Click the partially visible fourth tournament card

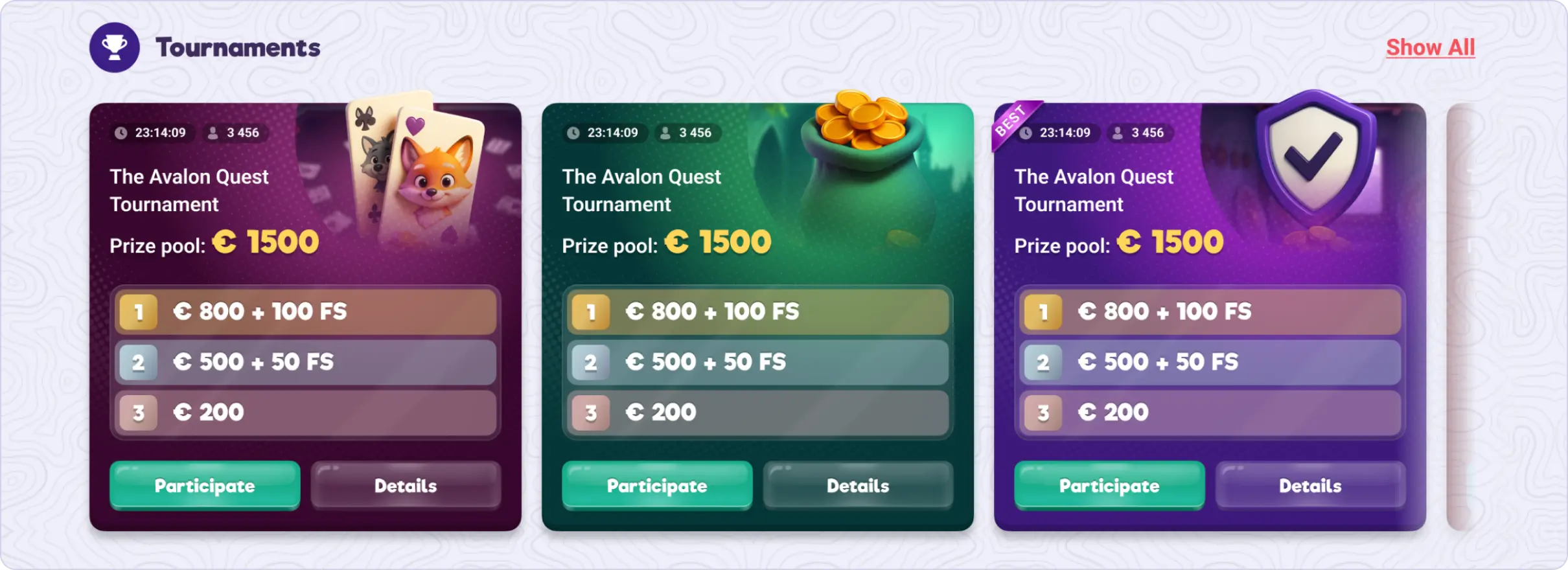[x=1460, y=317]
